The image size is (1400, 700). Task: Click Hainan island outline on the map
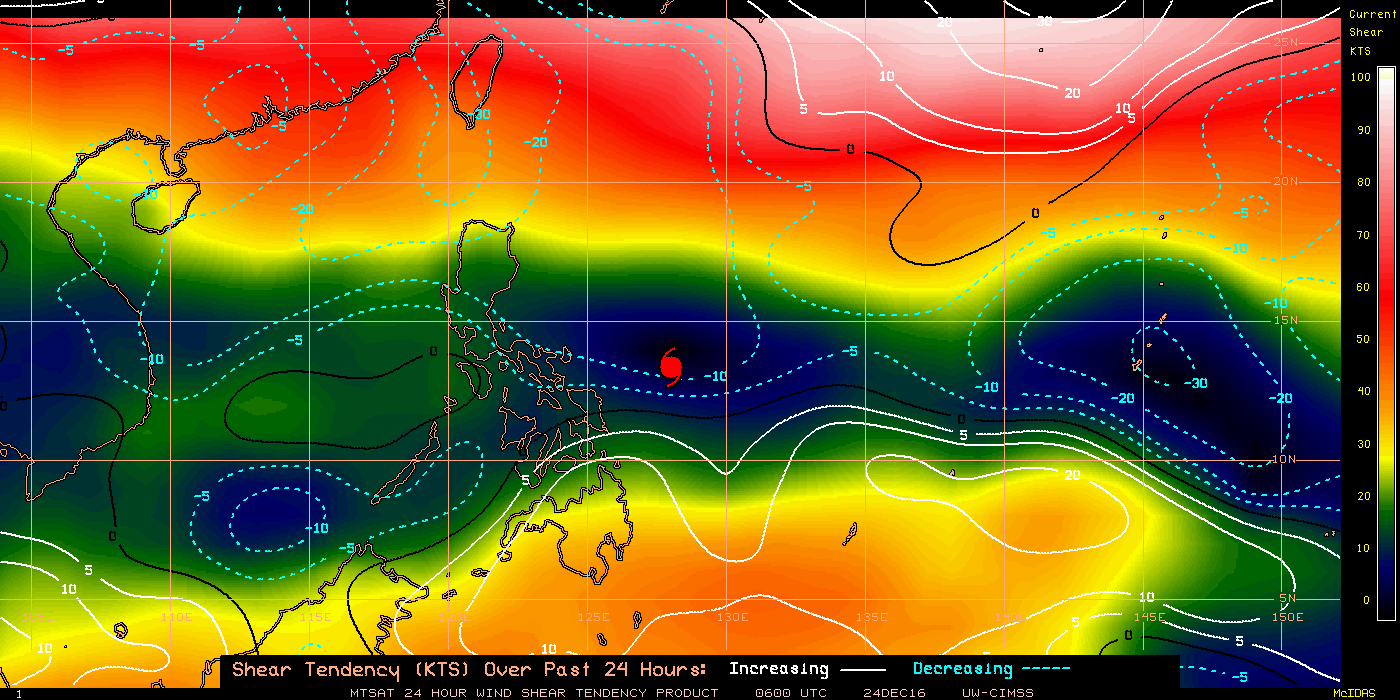165,204
